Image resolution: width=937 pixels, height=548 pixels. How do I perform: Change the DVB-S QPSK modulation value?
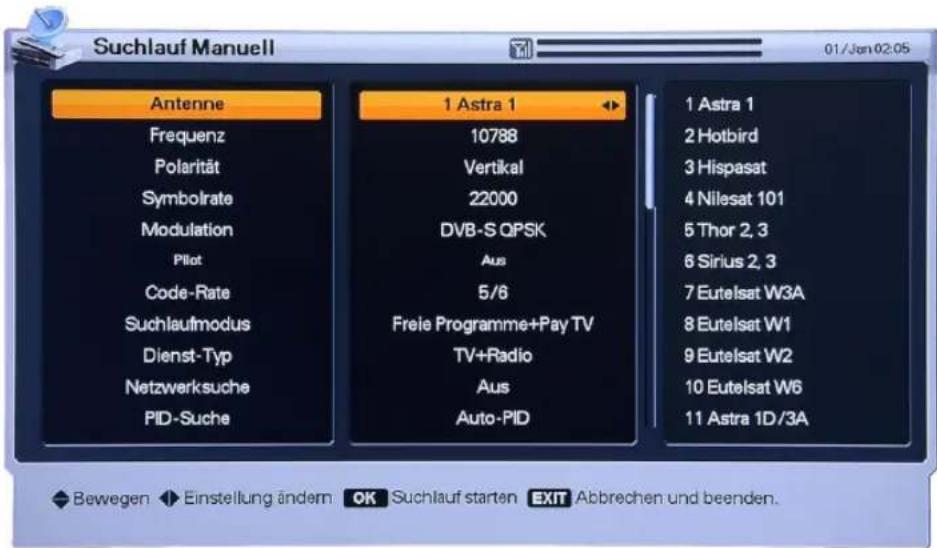tap(493, 230)
